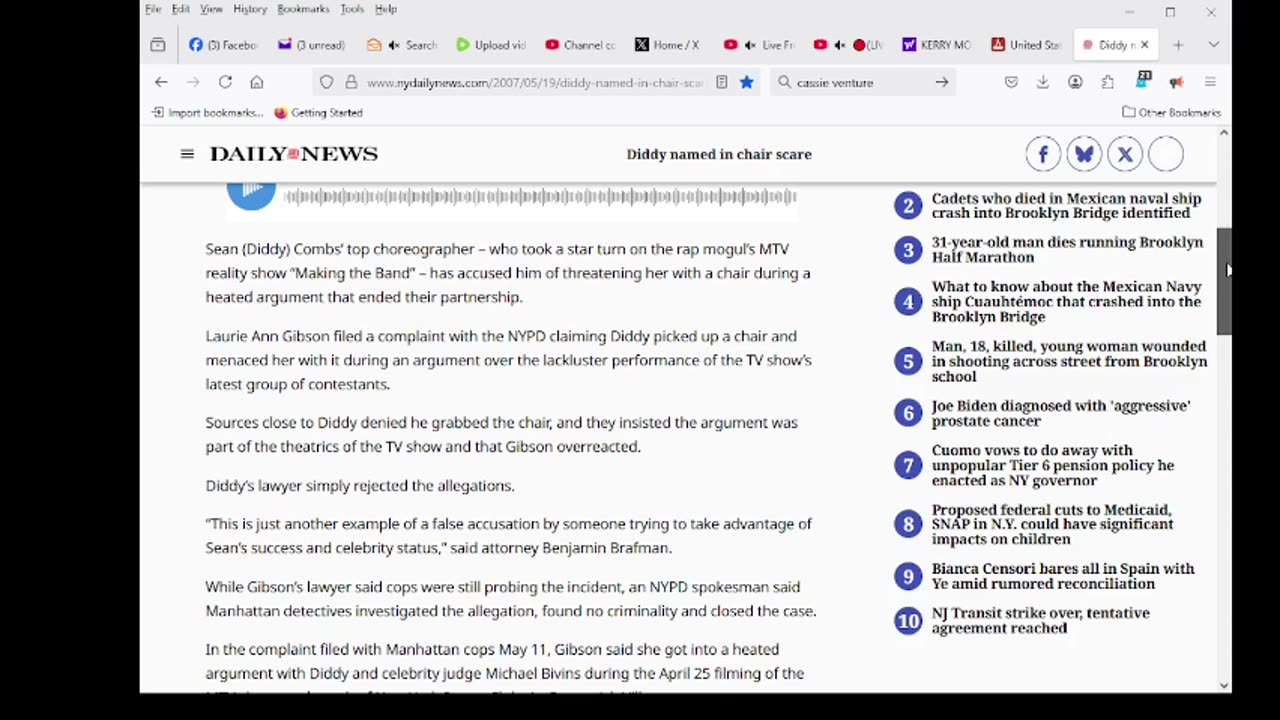1280x720 pixels.
Task: Toggle the bookmark star for this page
Action: tap(746, 82)
